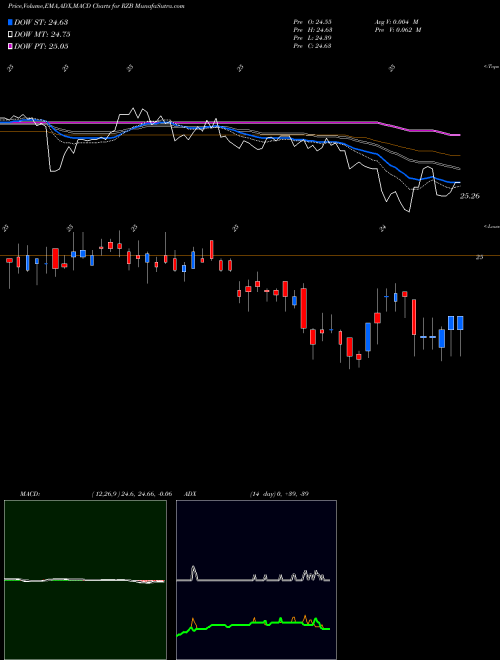
Task: Click the 'Pre H: 24.63' value
Action: point(312,30)
